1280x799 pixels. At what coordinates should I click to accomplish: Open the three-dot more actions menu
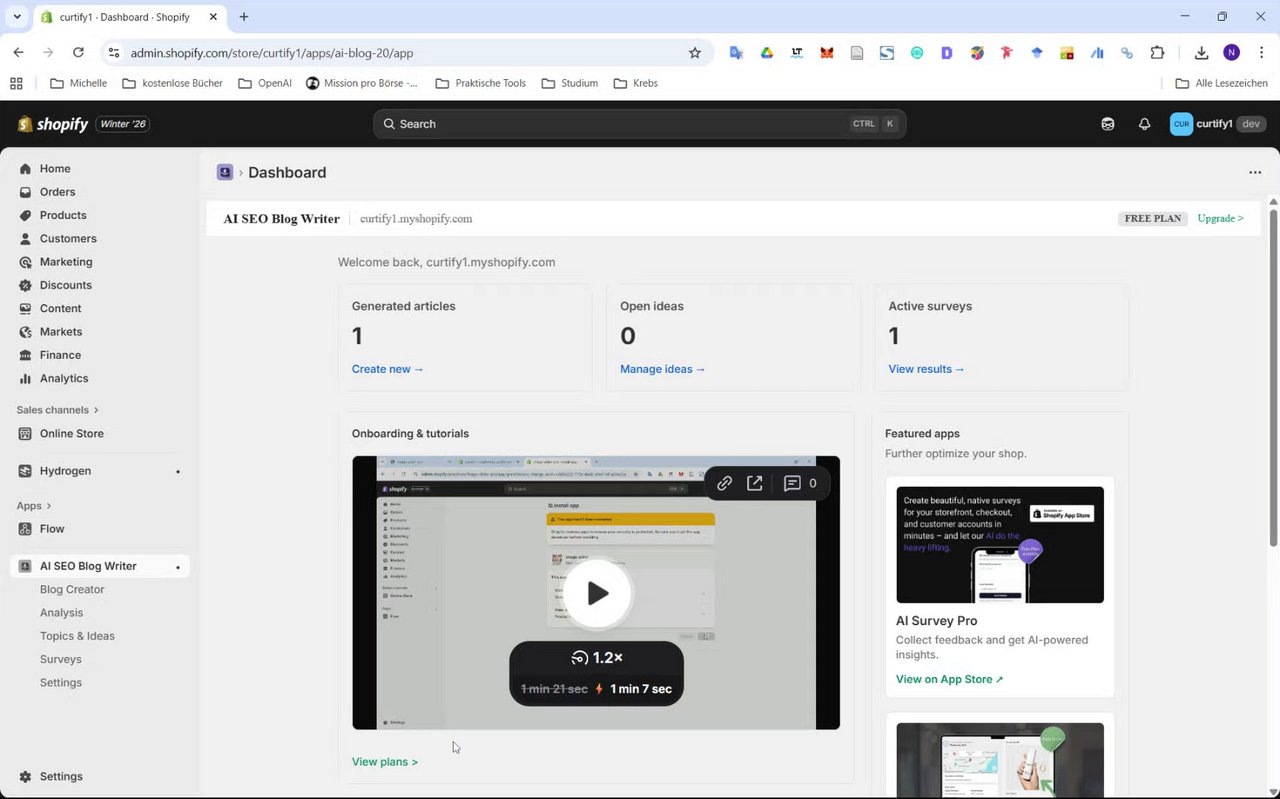click(x=1255, y=172)
